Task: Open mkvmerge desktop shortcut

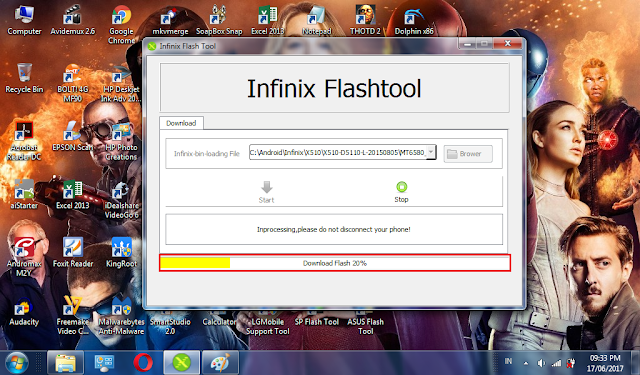Action: 170,20
